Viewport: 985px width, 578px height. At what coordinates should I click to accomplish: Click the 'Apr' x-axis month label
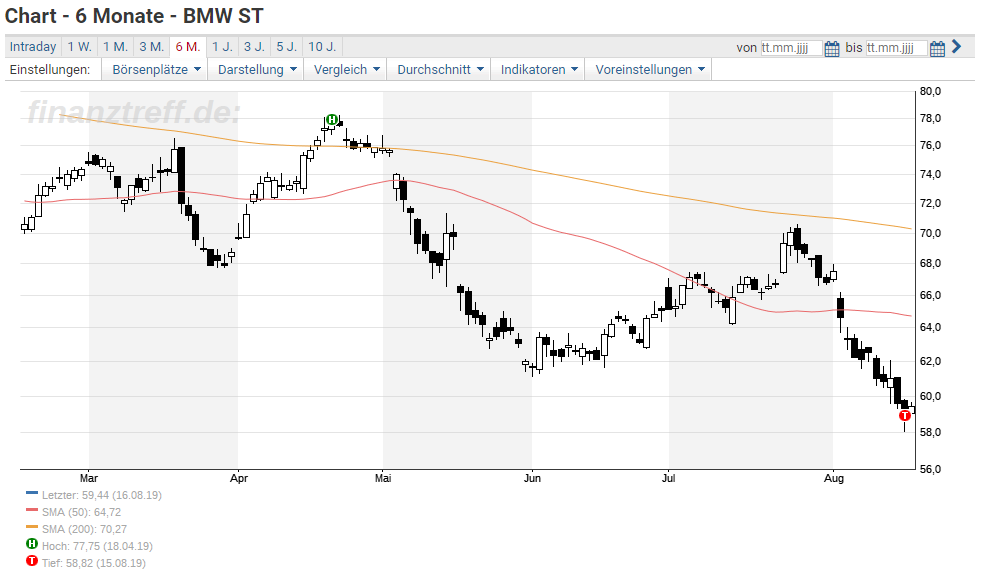click(x=239, y=478)
